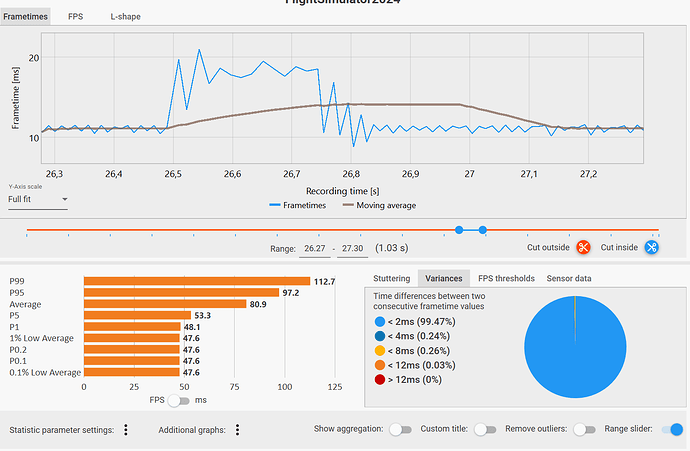Open the Y-Axis scale 'Full fit' dropdown
This screenshot has width=690, height=451.
click(x=37, y=199)
